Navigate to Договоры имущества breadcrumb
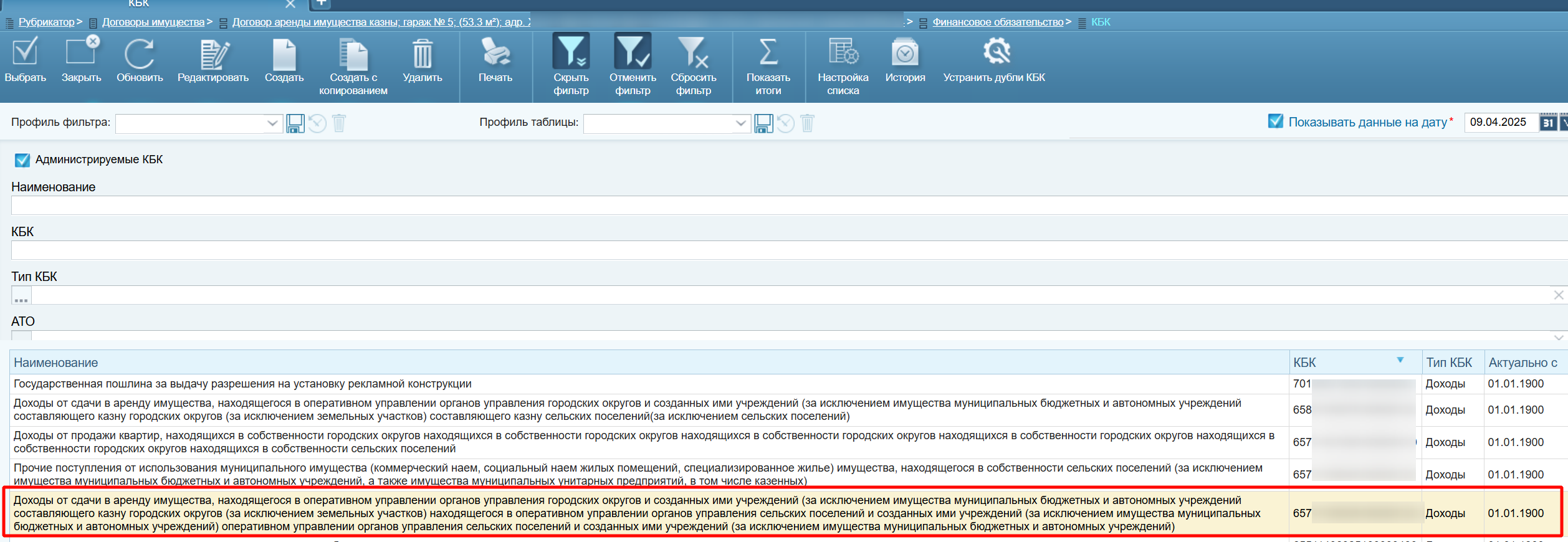The width and height of the screenshot is (1568, 542). click(153, 22)
